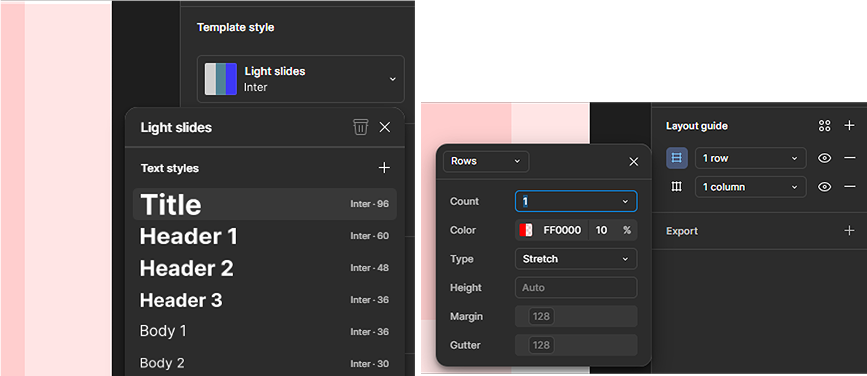
Task: Open the Light slides template dropdown
Action: pyautogui.click(x=301, y=79)
